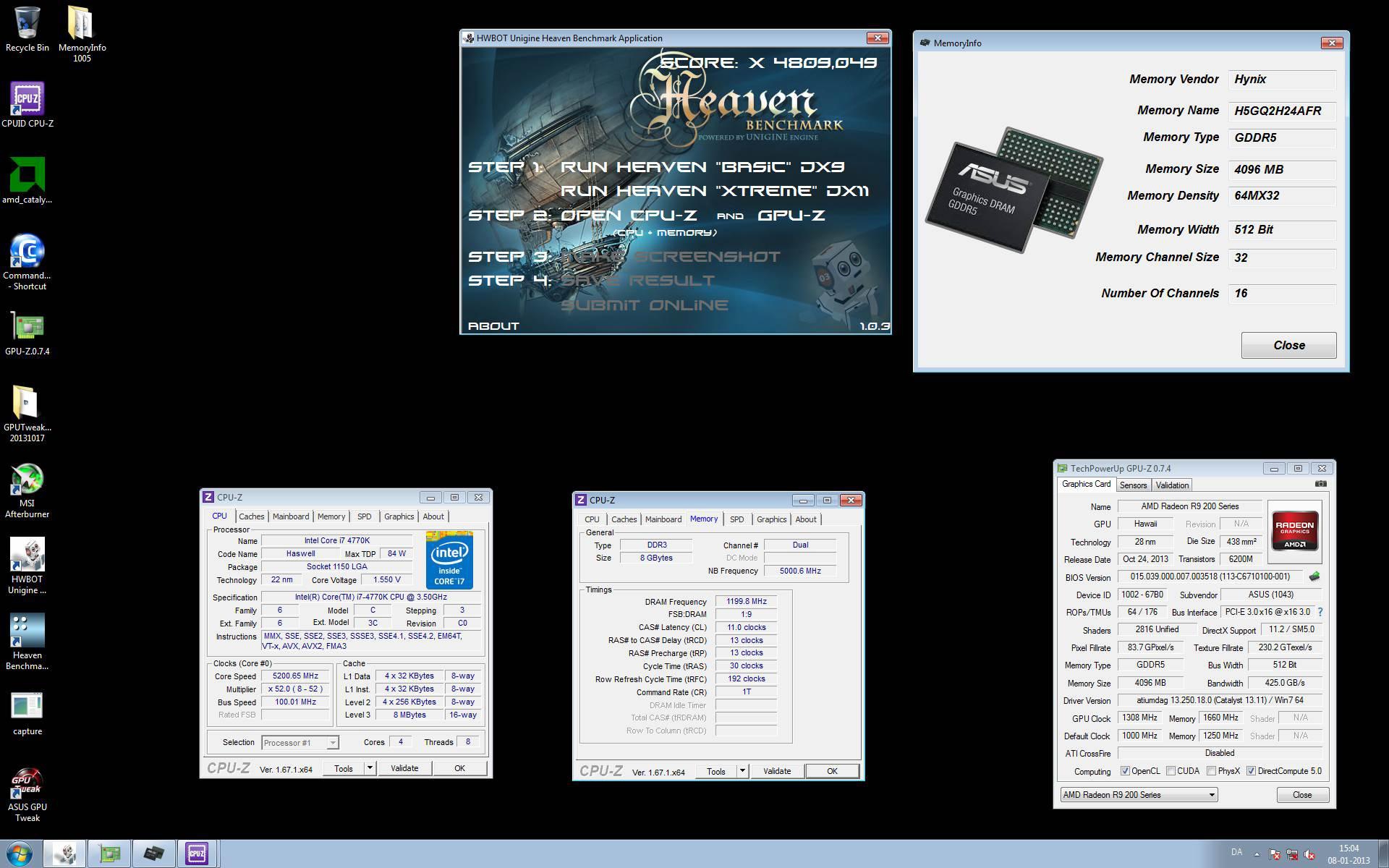The width and height of the screenshot is (1389, 868).
Task: Click Tools button in the Memory tab CPU-Z window
Action: point(716,771)
